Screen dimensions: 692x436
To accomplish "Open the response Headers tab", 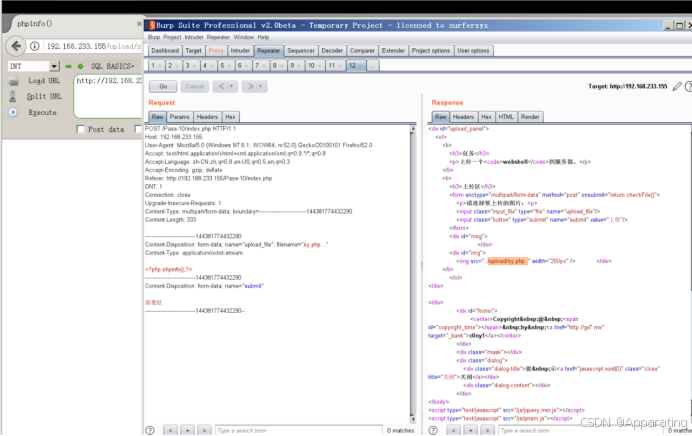I will [463, 117].
